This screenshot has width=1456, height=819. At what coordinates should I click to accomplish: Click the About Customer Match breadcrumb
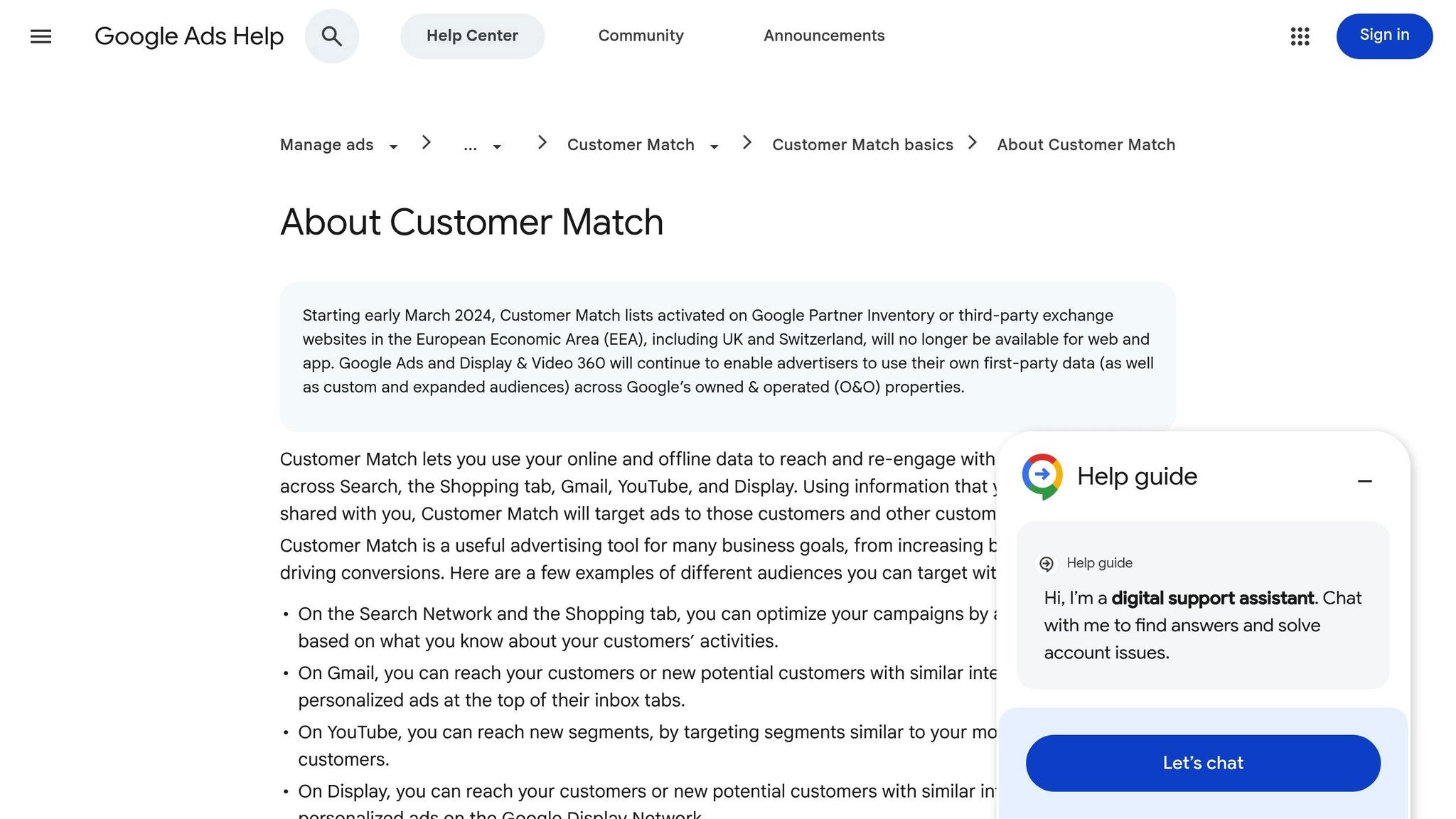point(1086,144)
